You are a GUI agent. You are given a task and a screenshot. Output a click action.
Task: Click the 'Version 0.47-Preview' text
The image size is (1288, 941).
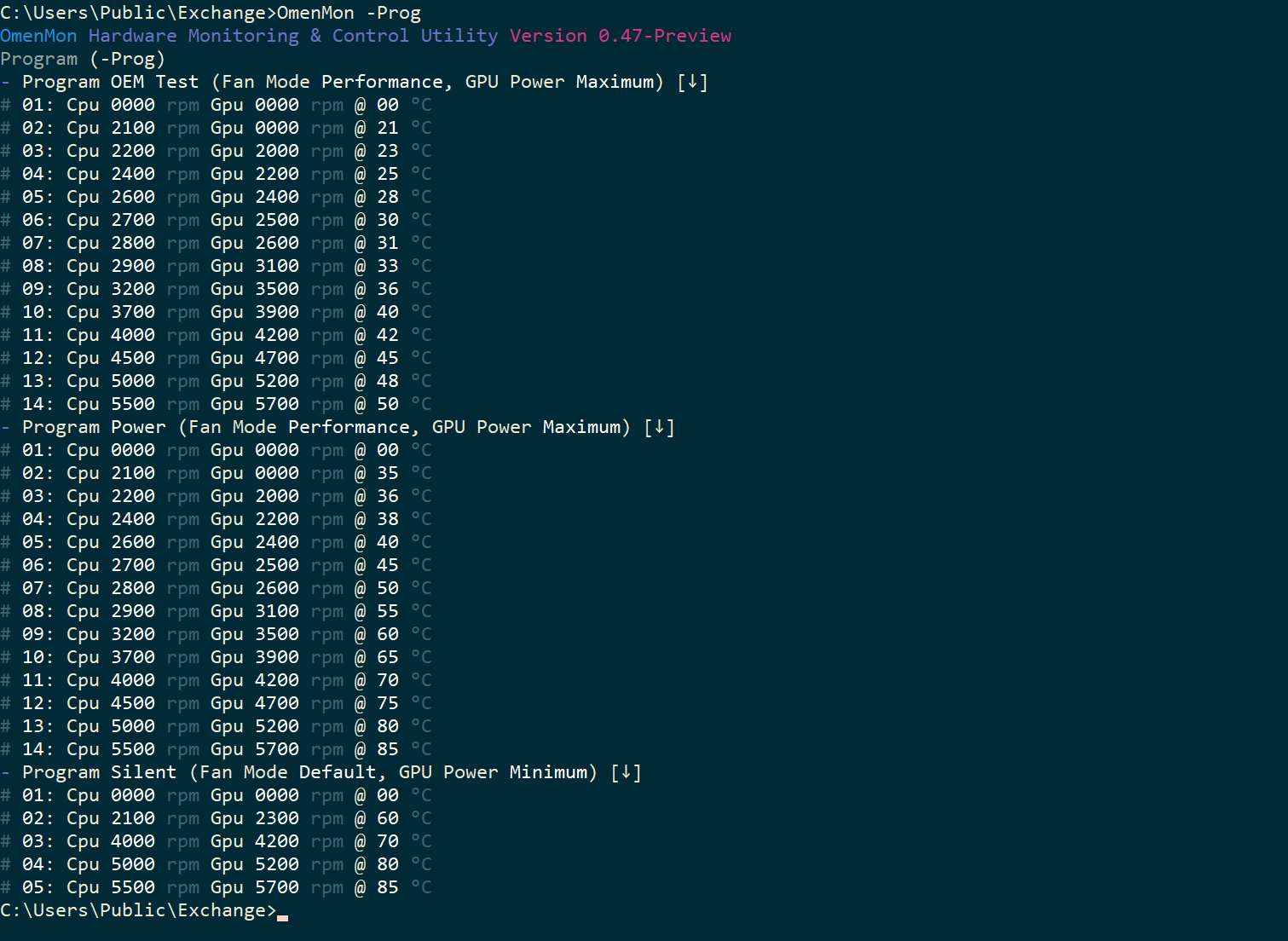click(621, 36)
